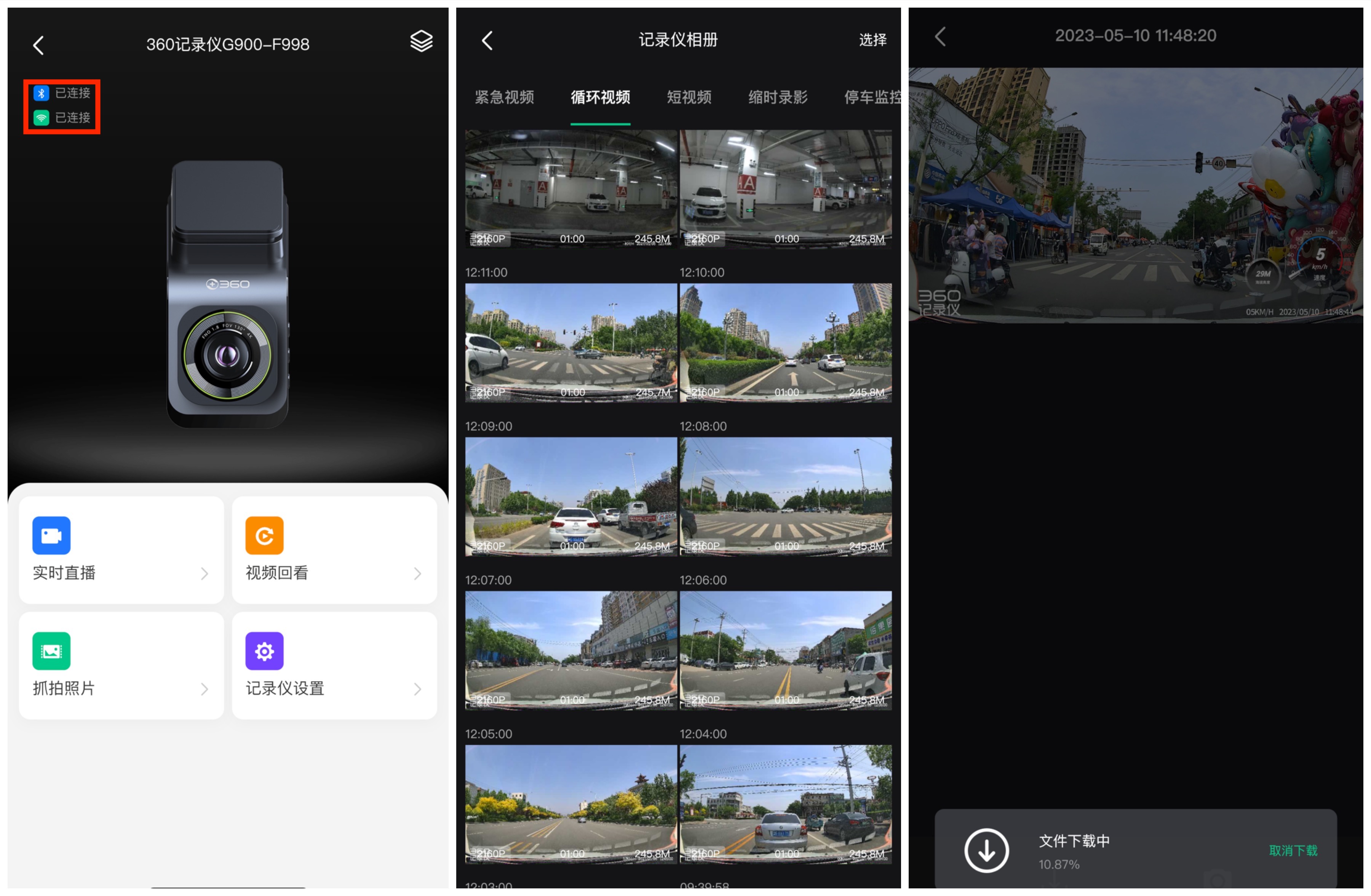1371x896 pixels.
Task: Tap the green Wi-Fi connected icon
Action: click(42, 118)
